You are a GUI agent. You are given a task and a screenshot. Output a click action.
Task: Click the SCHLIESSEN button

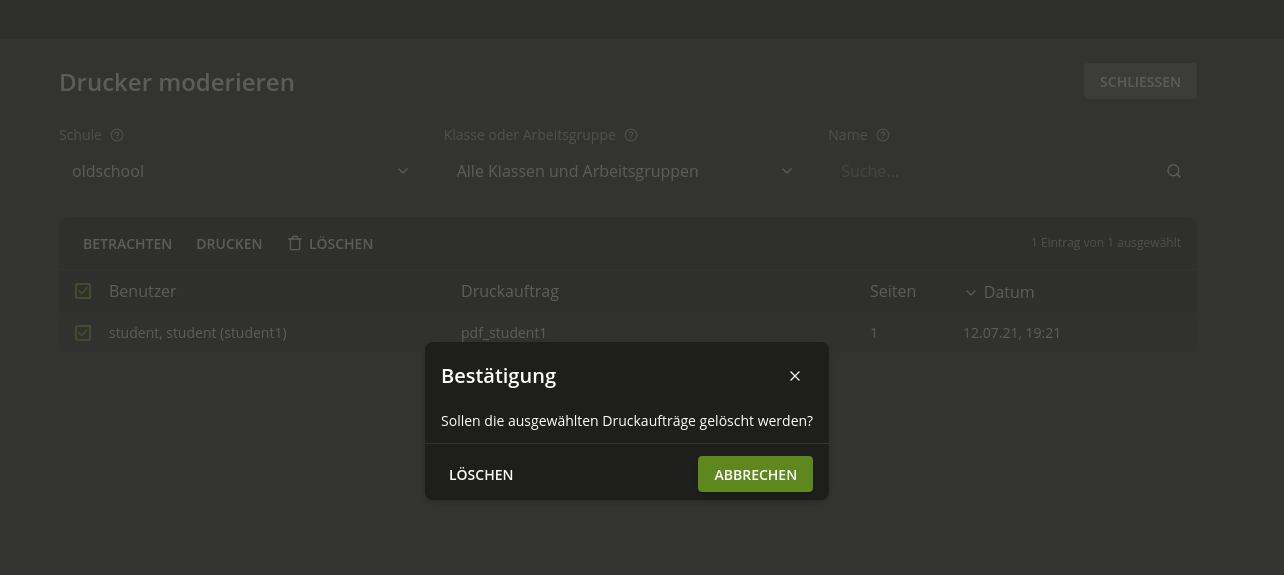click(x=1140, y=82)
